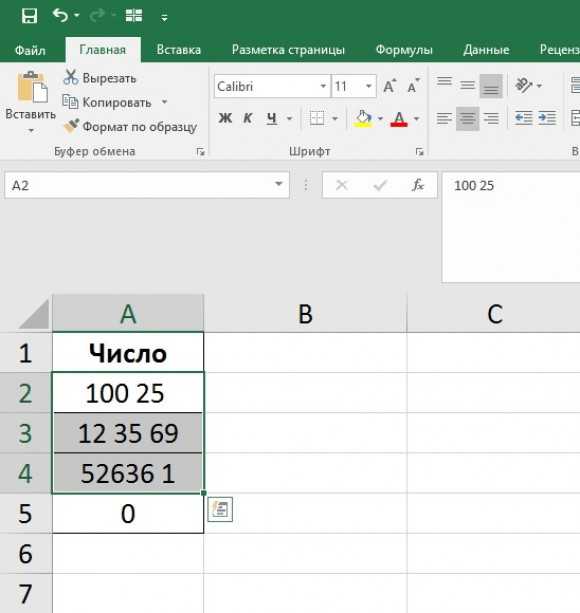The image size is (580, 613).
Task: Click the Increase Font Size icon
Action: 389,86
